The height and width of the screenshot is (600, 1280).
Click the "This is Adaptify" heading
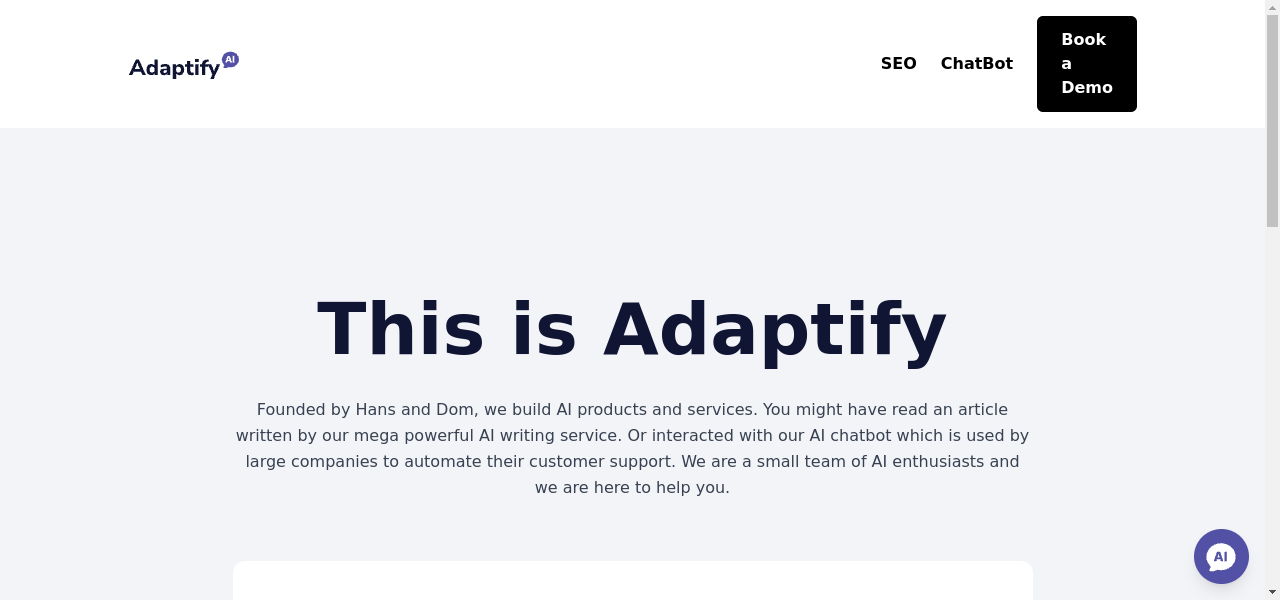(x=632, y=329)
